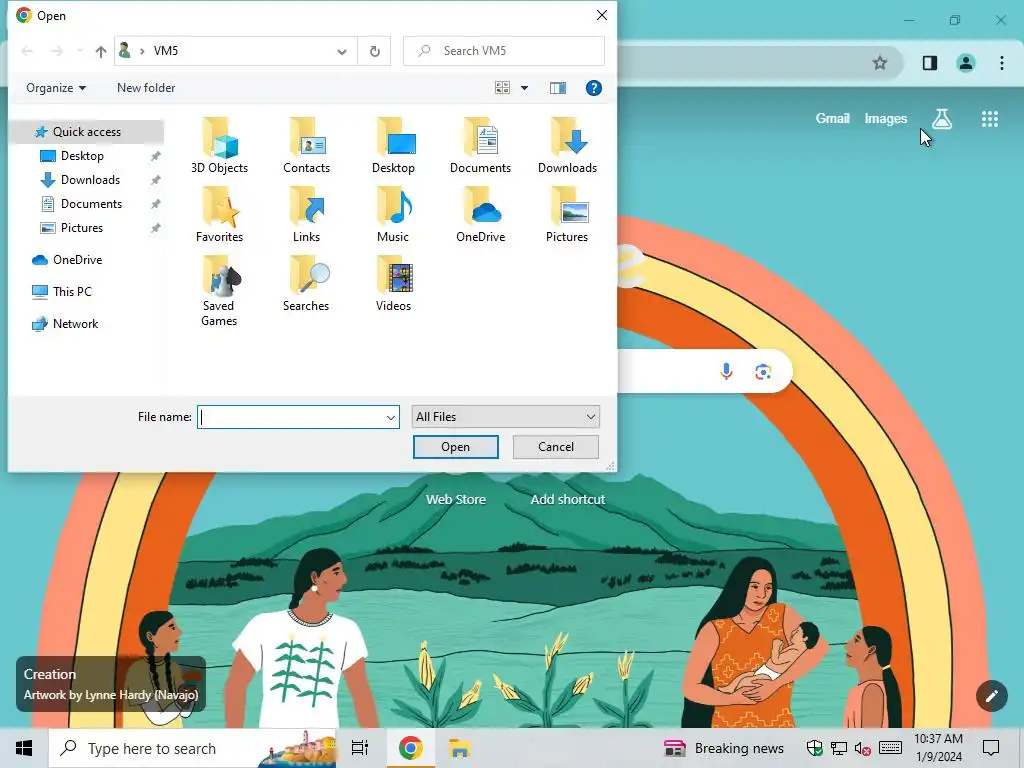Open Chrome profile avatar

965,63
